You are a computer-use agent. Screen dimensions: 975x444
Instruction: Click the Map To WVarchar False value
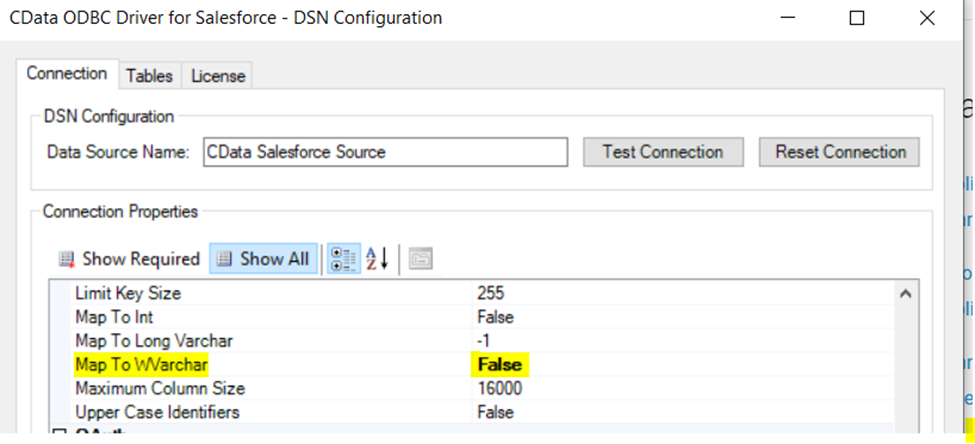tap(499, 365)
